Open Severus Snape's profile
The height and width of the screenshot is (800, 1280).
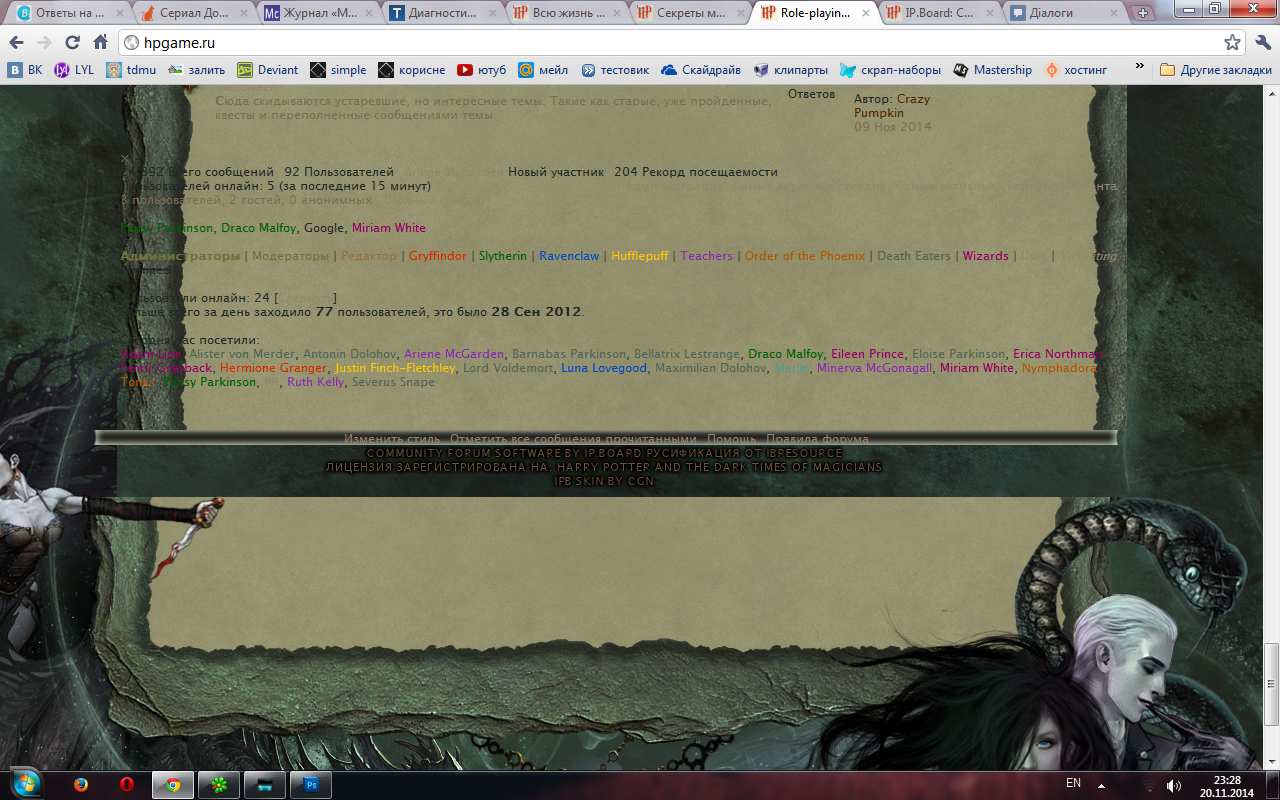click(394, 382)
